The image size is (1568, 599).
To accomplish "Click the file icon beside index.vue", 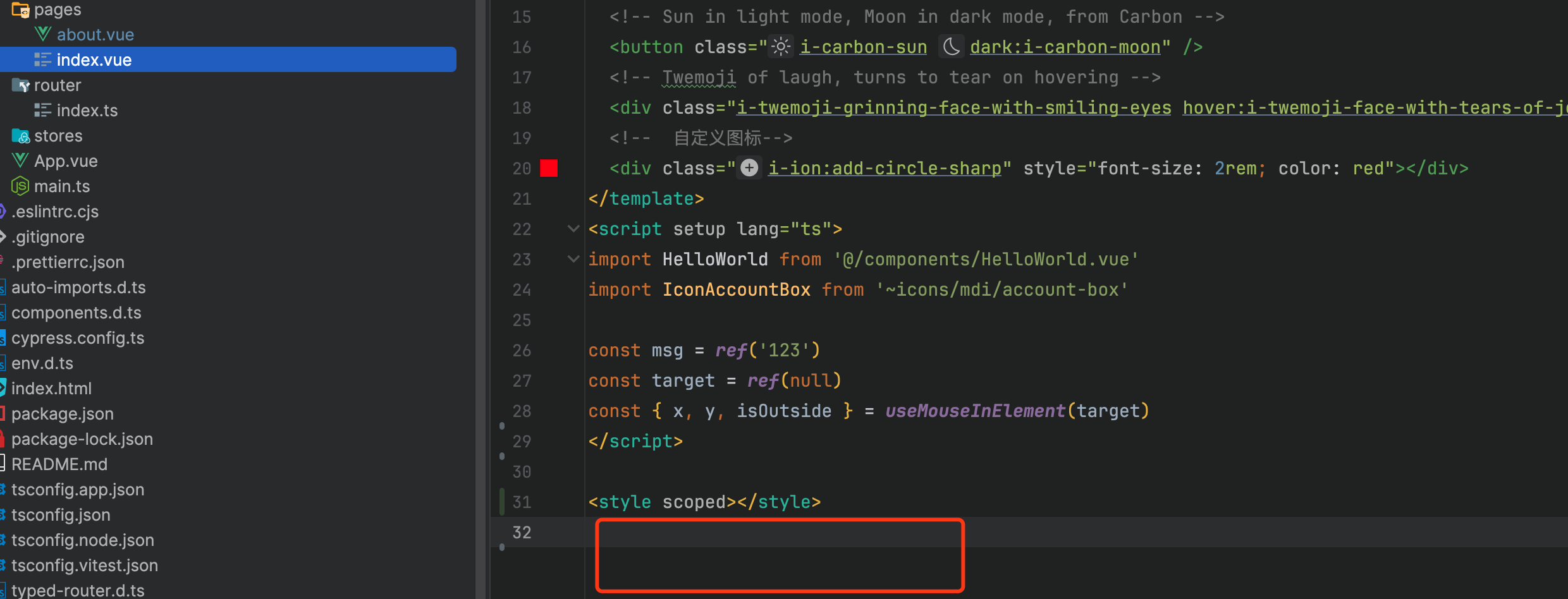I will 43,59.
